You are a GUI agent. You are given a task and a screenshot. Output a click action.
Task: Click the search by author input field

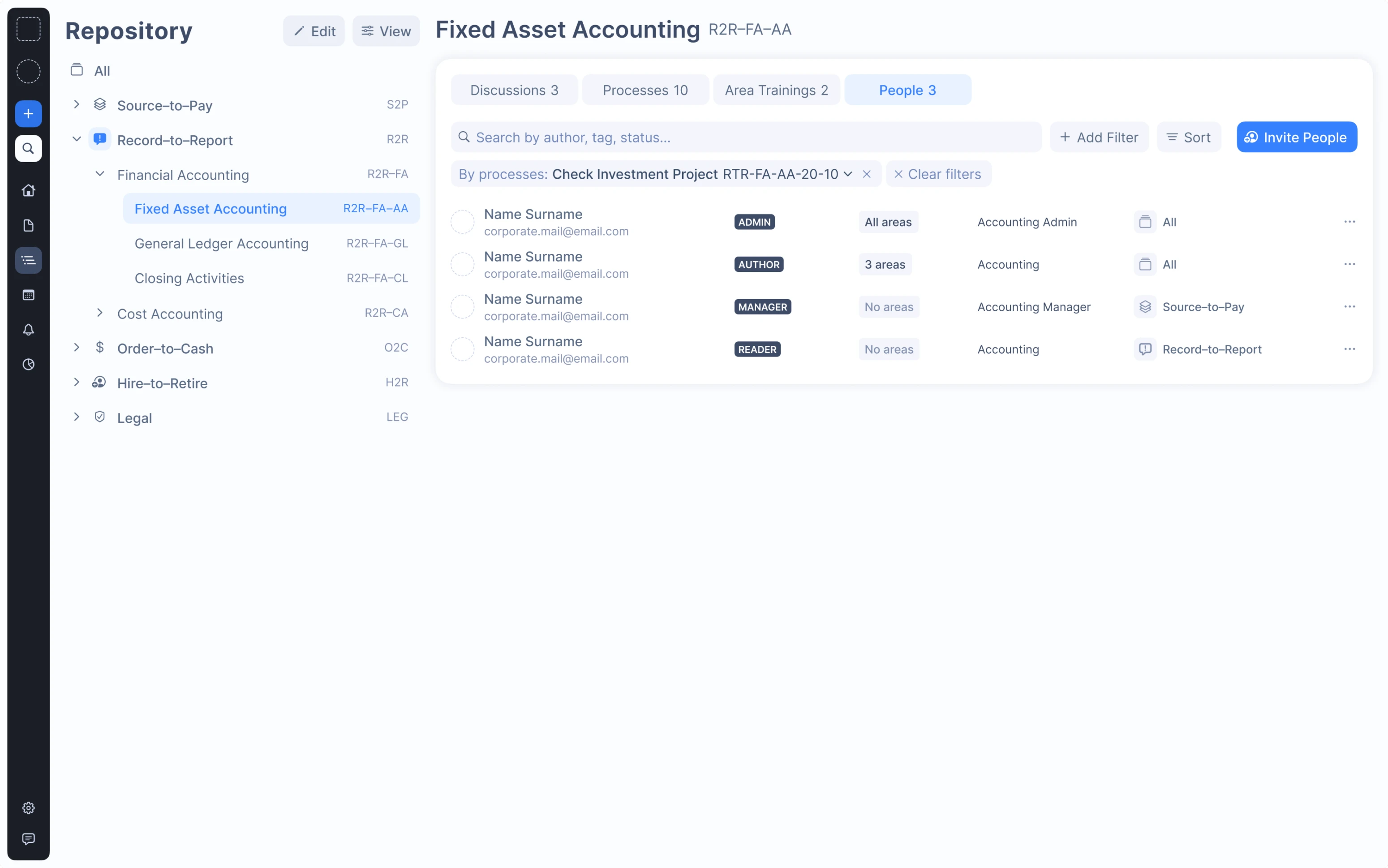[x=746, y=137]
